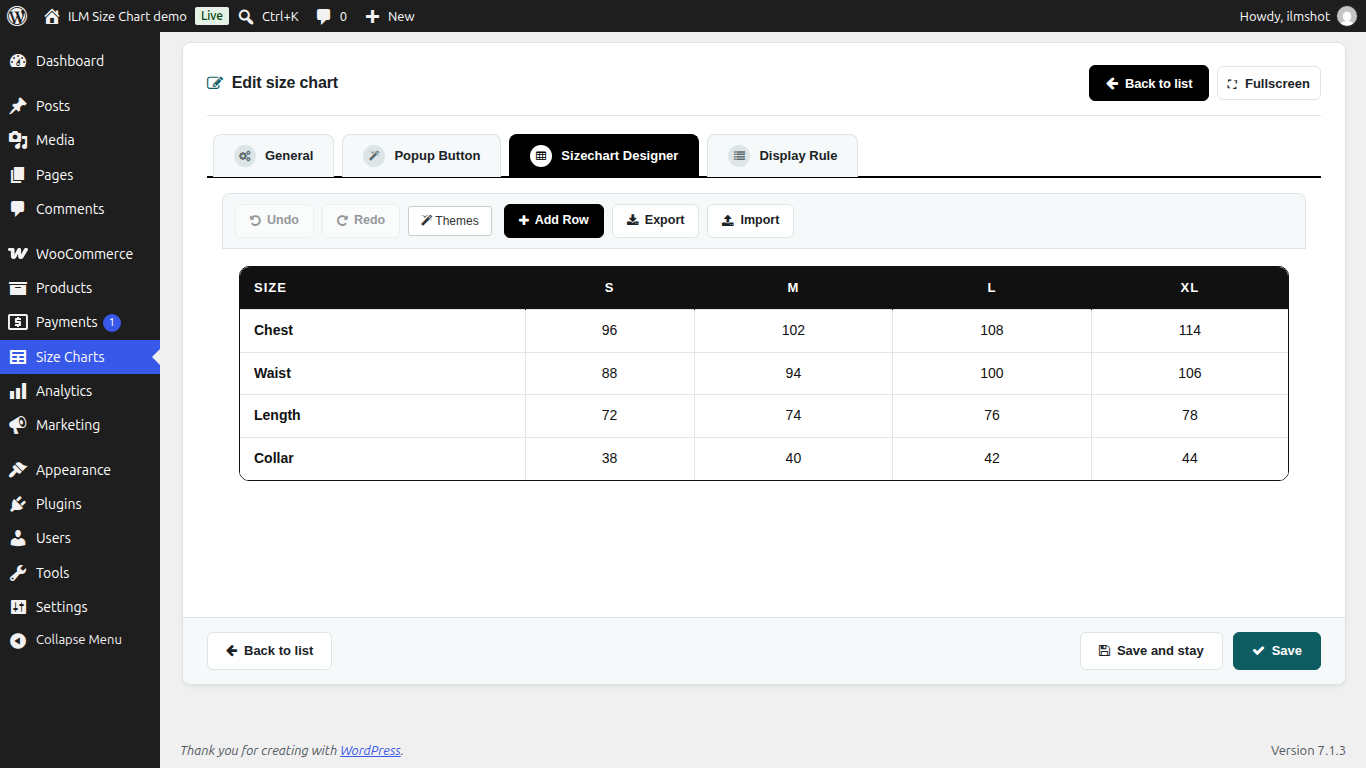Click the Media icon in sidebar
Image resolution: width=1366 pixels, height=768 pixels.
18,140
